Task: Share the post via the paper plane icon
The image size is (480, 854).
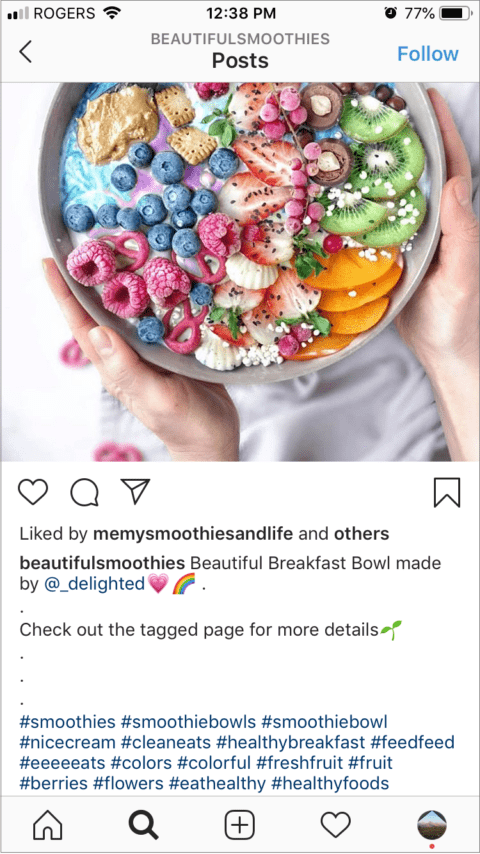Action: 135,491
